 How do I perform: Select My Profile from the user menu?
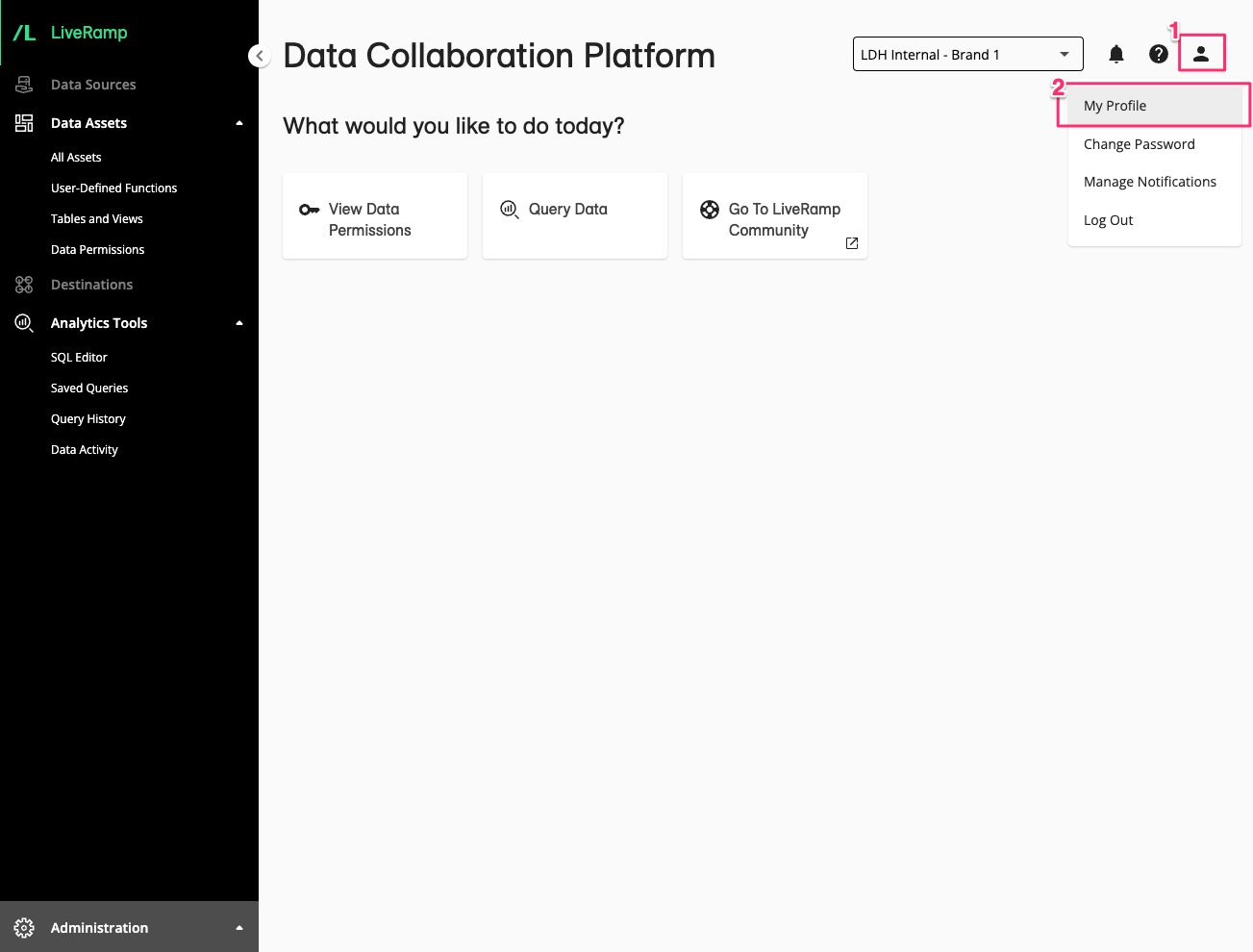point(1155,106)
